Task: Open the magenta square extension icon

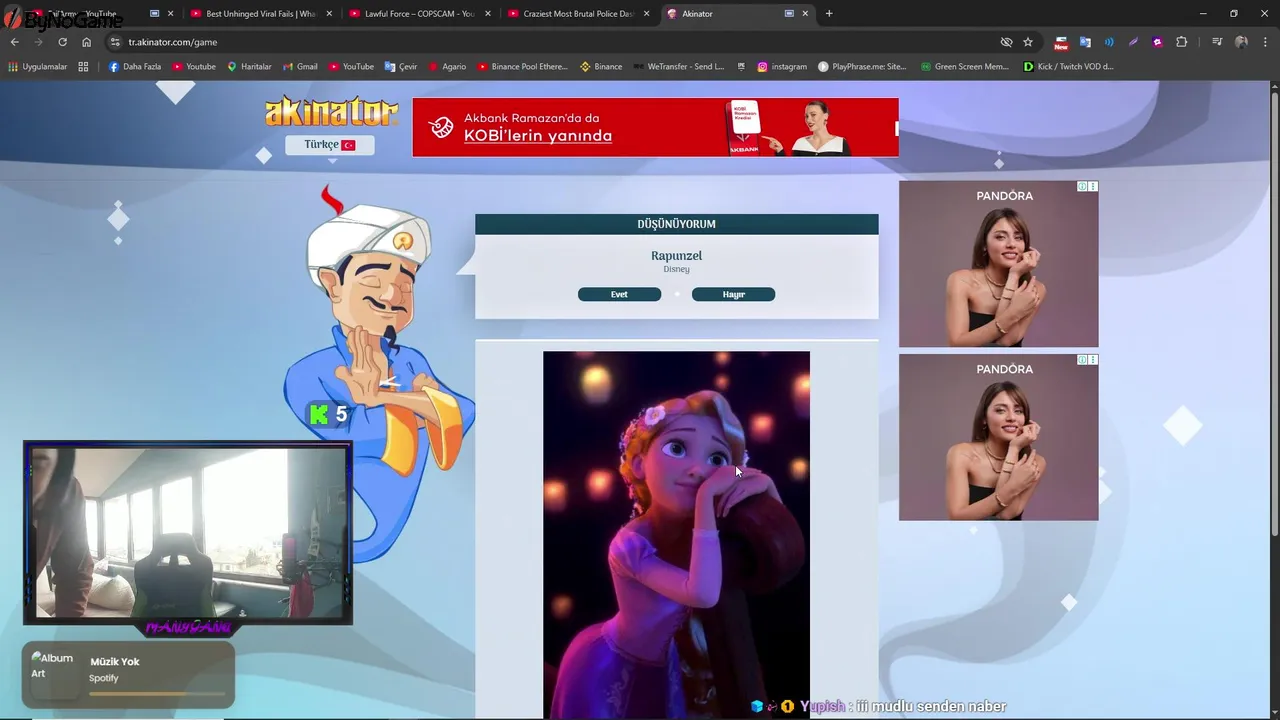Action: click(x=1157, y=42)
